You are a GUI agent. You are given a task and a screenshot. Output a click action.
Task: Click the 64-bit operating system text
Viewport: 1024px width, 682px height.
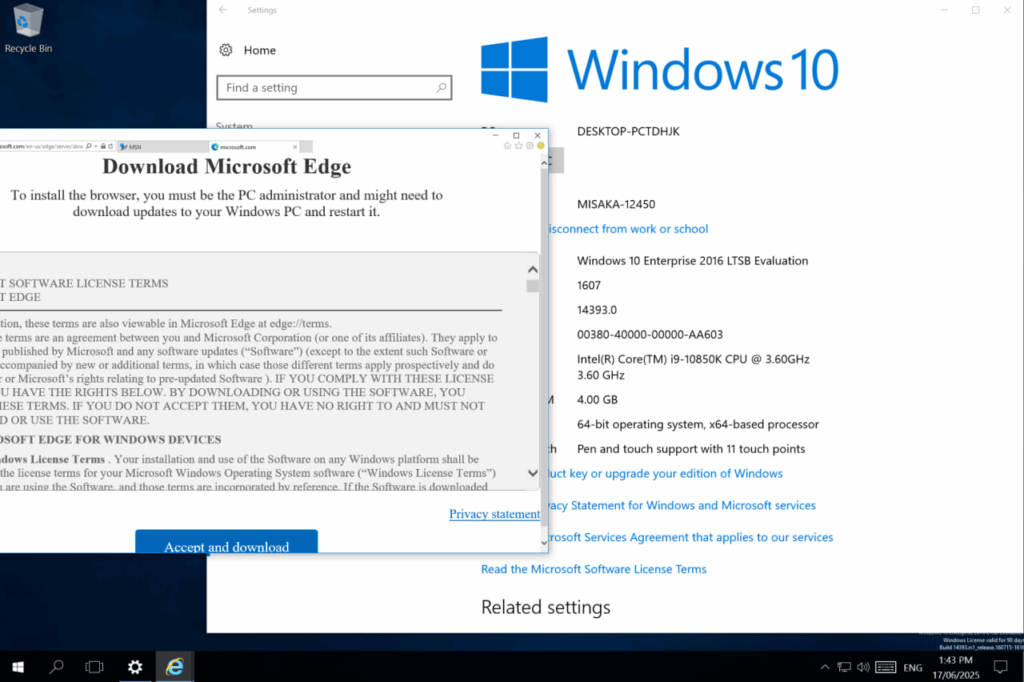click(x=697, y=425)
